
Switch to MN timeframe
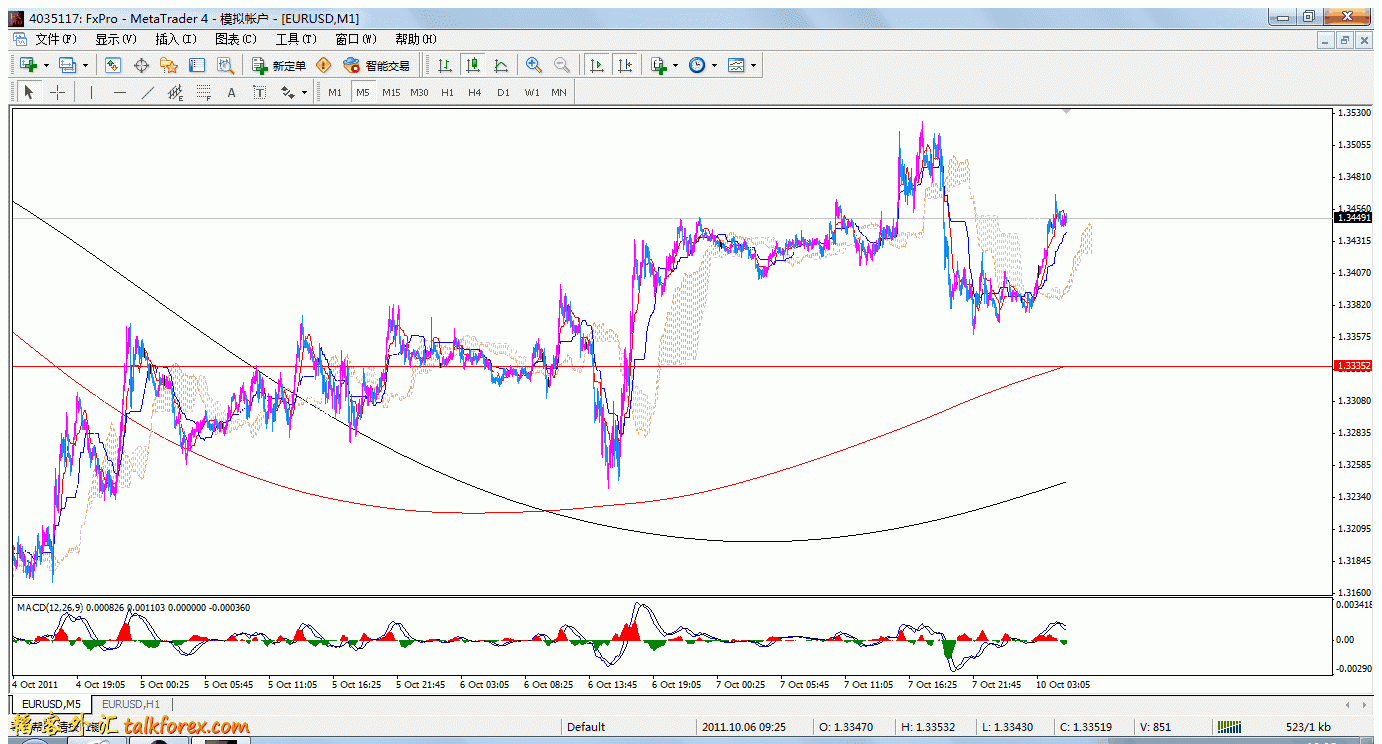[559, 92]
